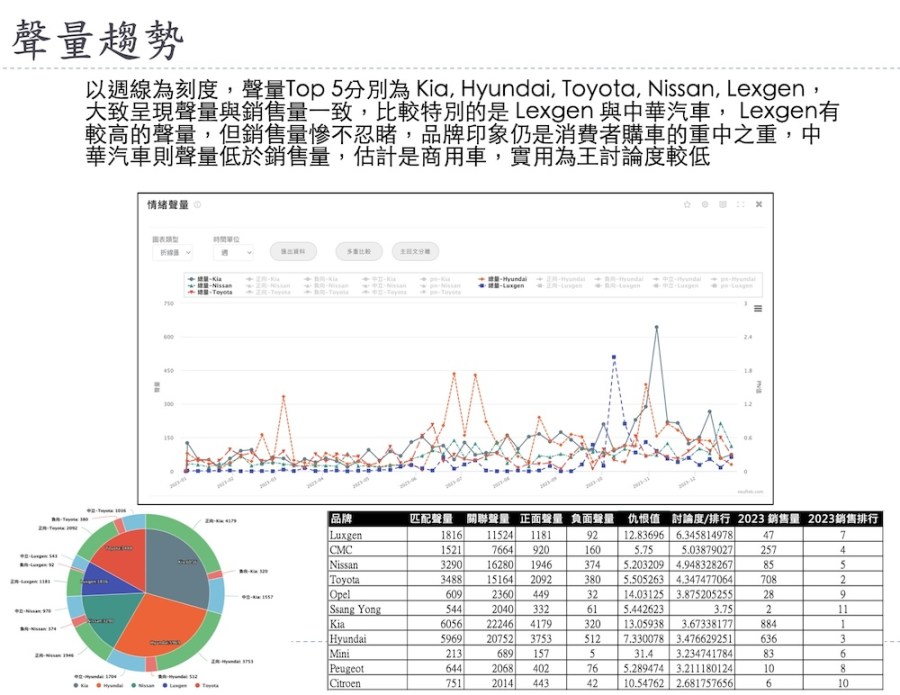Select the Mini cell in the table
The image size is (900, 695).
click(367, 654)
